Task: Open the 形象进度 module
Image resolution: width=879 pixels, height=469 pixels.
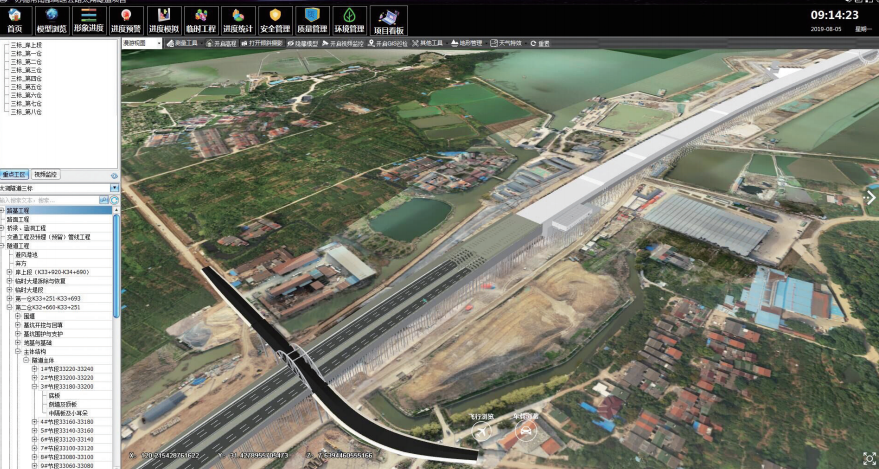Action: (x=89, y=21)
